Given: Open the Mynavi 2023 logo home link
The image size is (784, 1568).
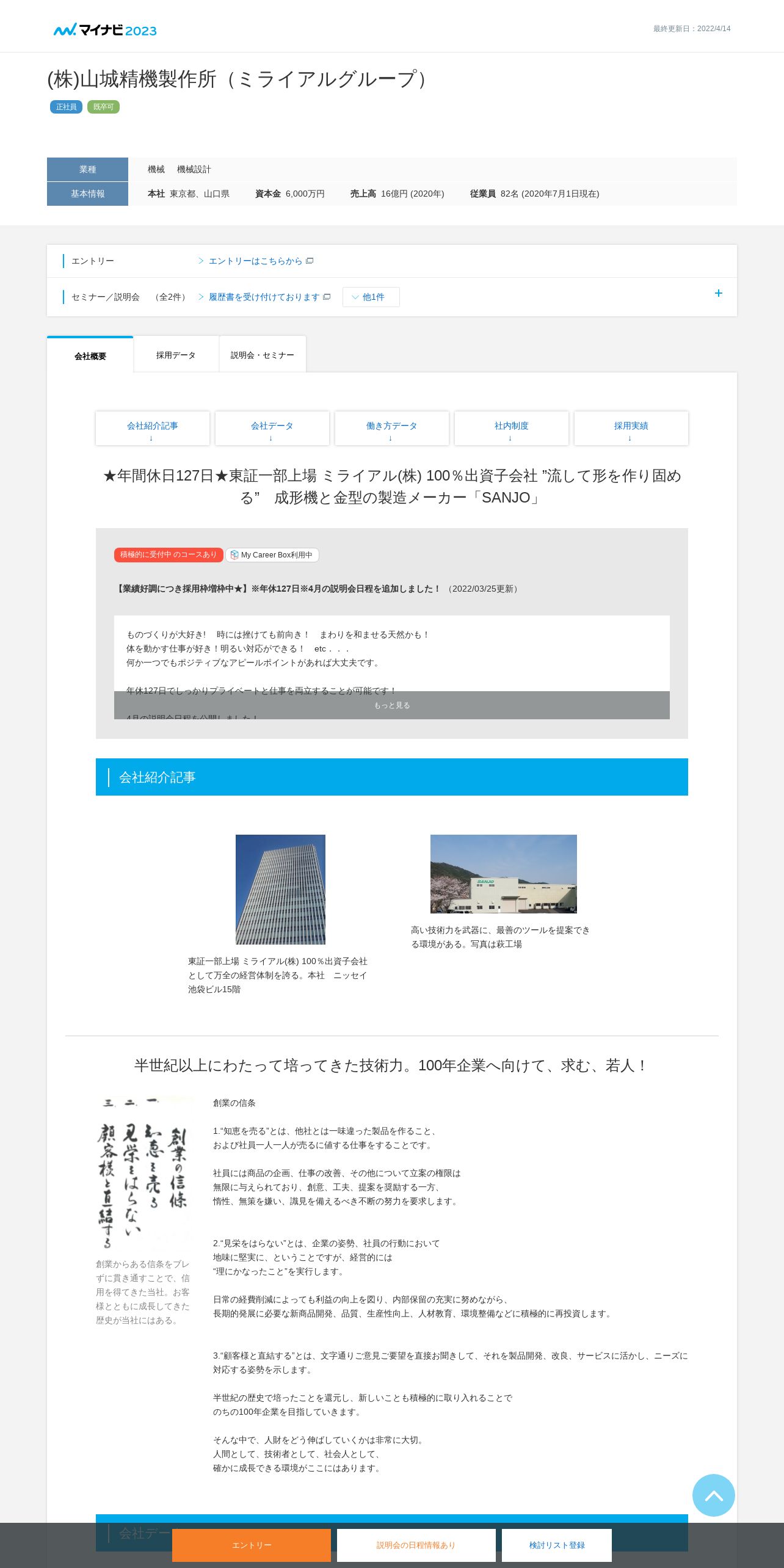Looking at the screenshot, I should pos(105,30).
